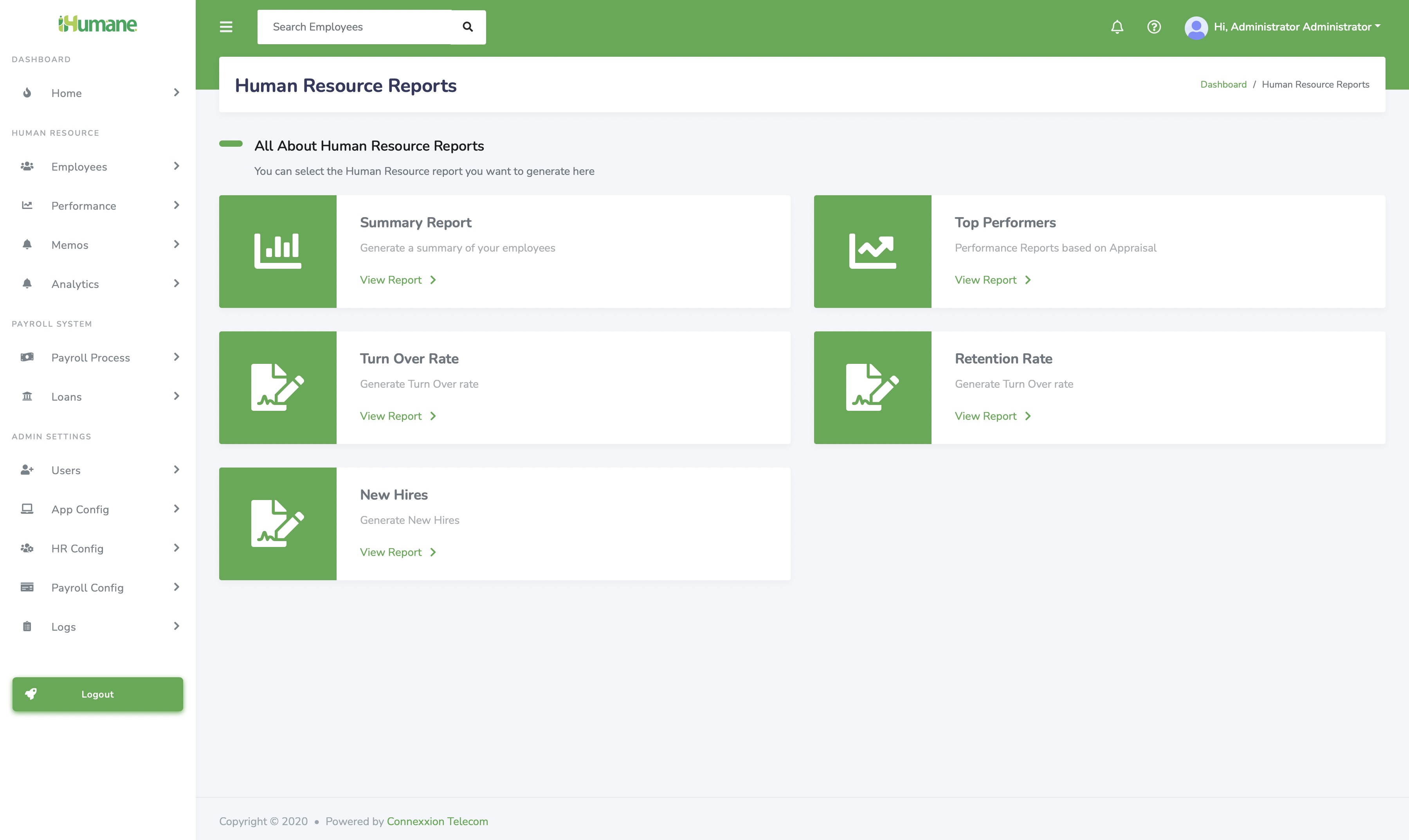The image size is (1409, 840).
Task: Click the notification bell icon
Action: point(1117,27)
